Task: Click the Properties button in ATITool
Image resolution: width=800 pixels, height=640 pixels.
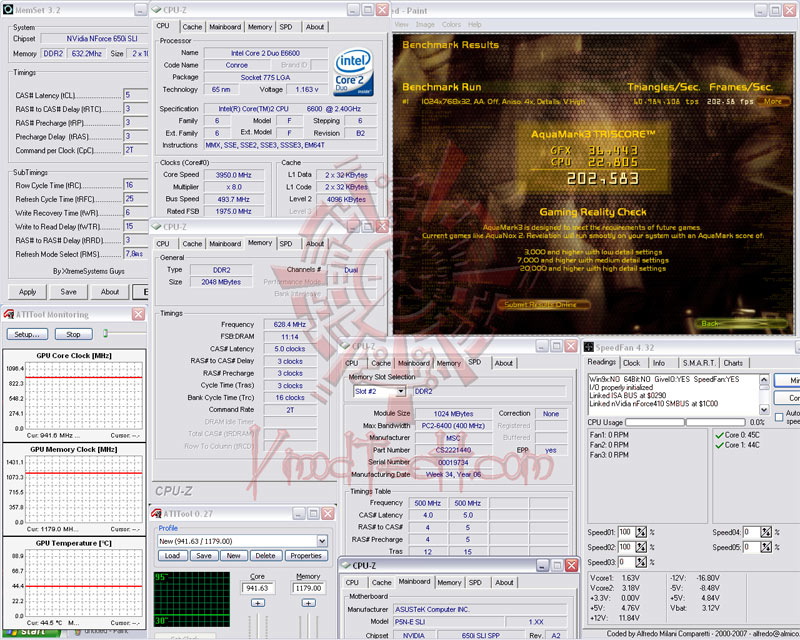Action: (x=306, y=556)
